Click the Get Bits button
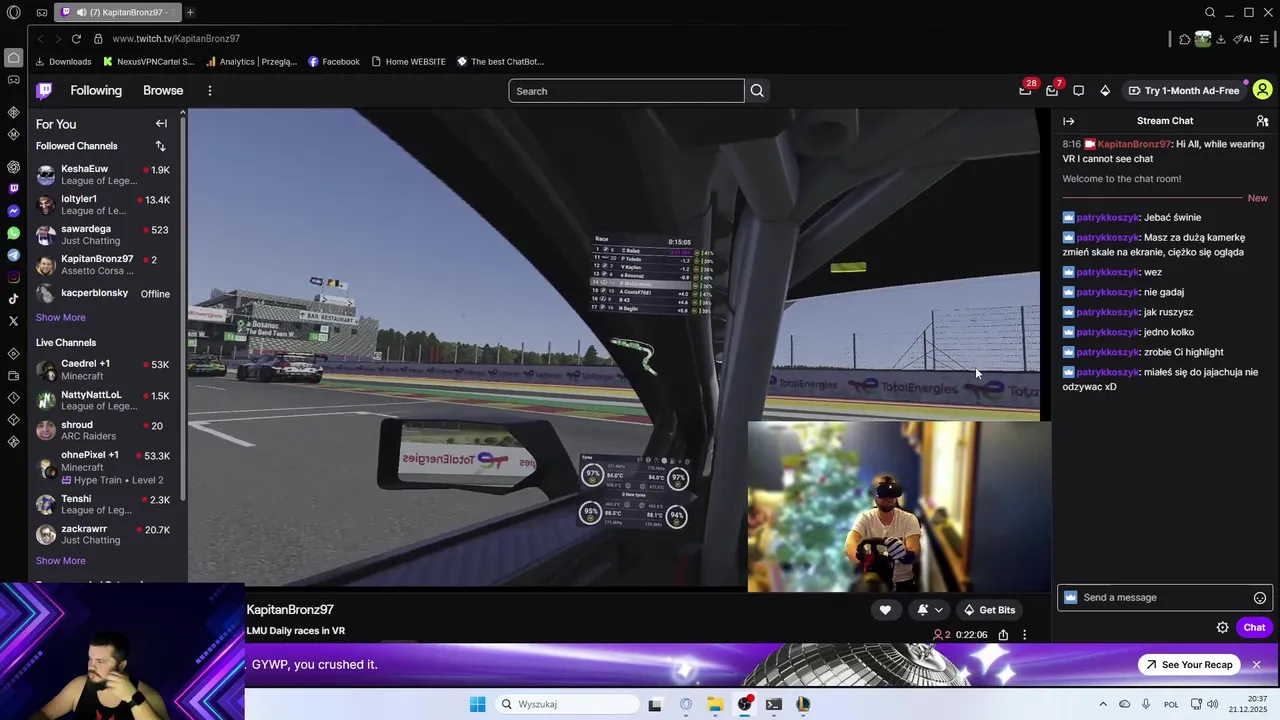This screenshot has width=1280, height=720. tap(988, 610)
